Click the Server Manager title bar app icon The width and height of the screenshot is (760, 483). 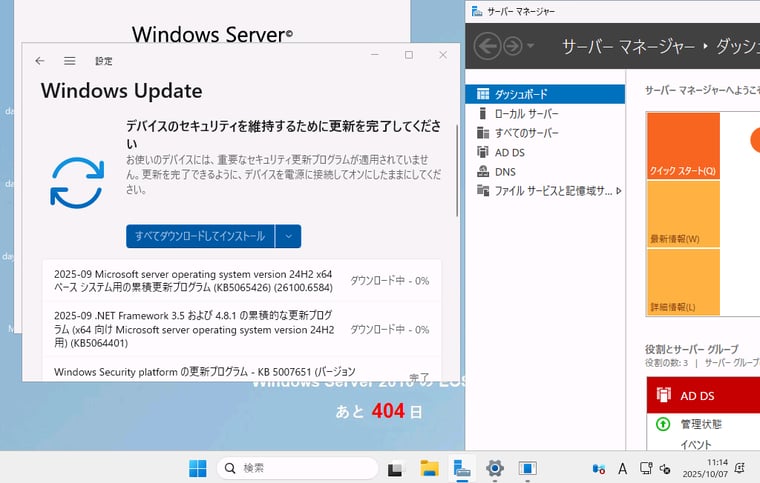click(477, 11)
